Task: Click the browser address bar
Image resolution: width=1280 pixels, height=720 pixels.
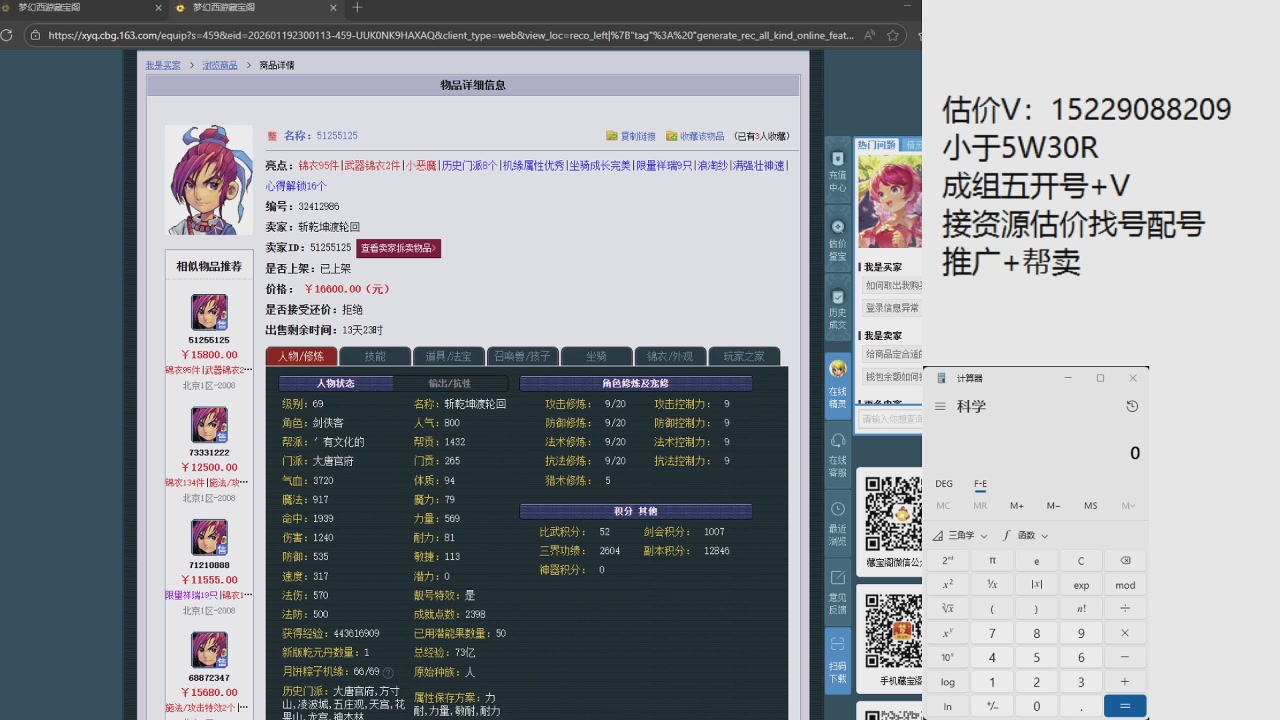Action: (450, 35)
